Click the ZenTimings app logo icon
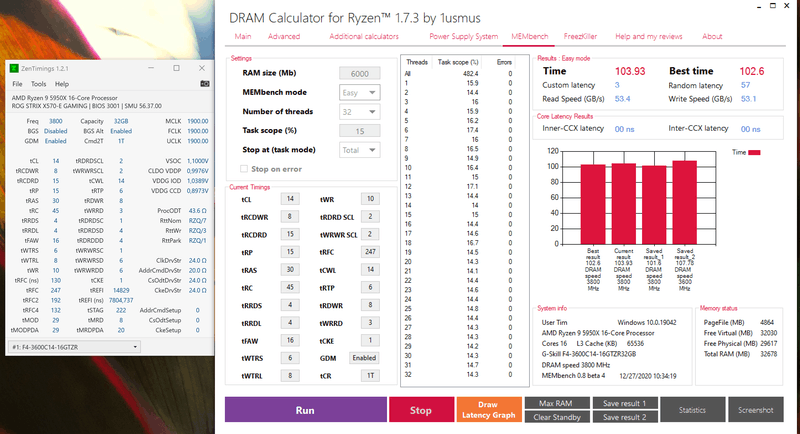 (x=14, y=68)
